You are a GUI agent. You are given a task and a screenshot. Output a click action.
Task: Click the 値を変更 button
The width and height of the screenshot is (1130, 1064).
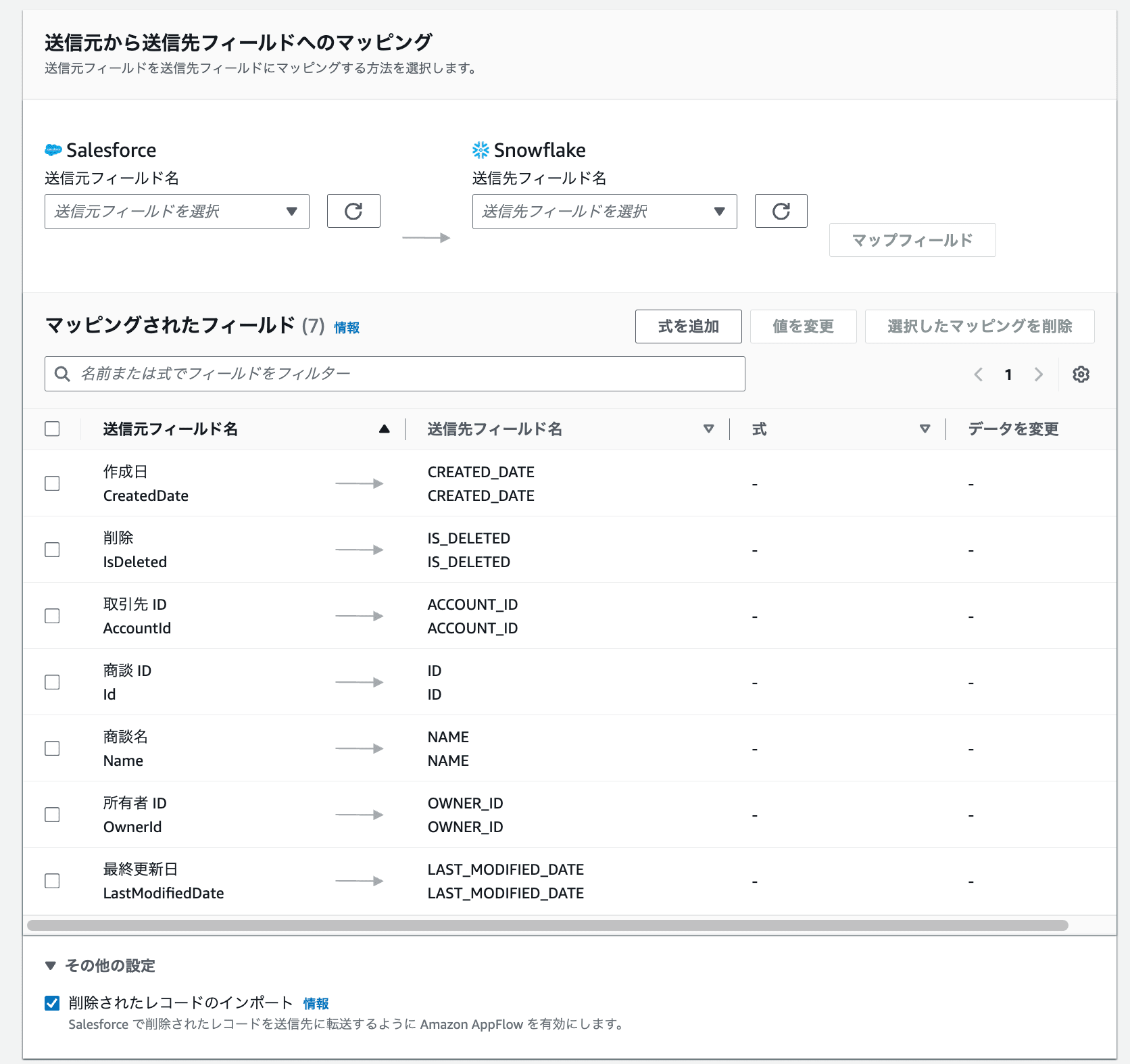[x=803, y=327]
